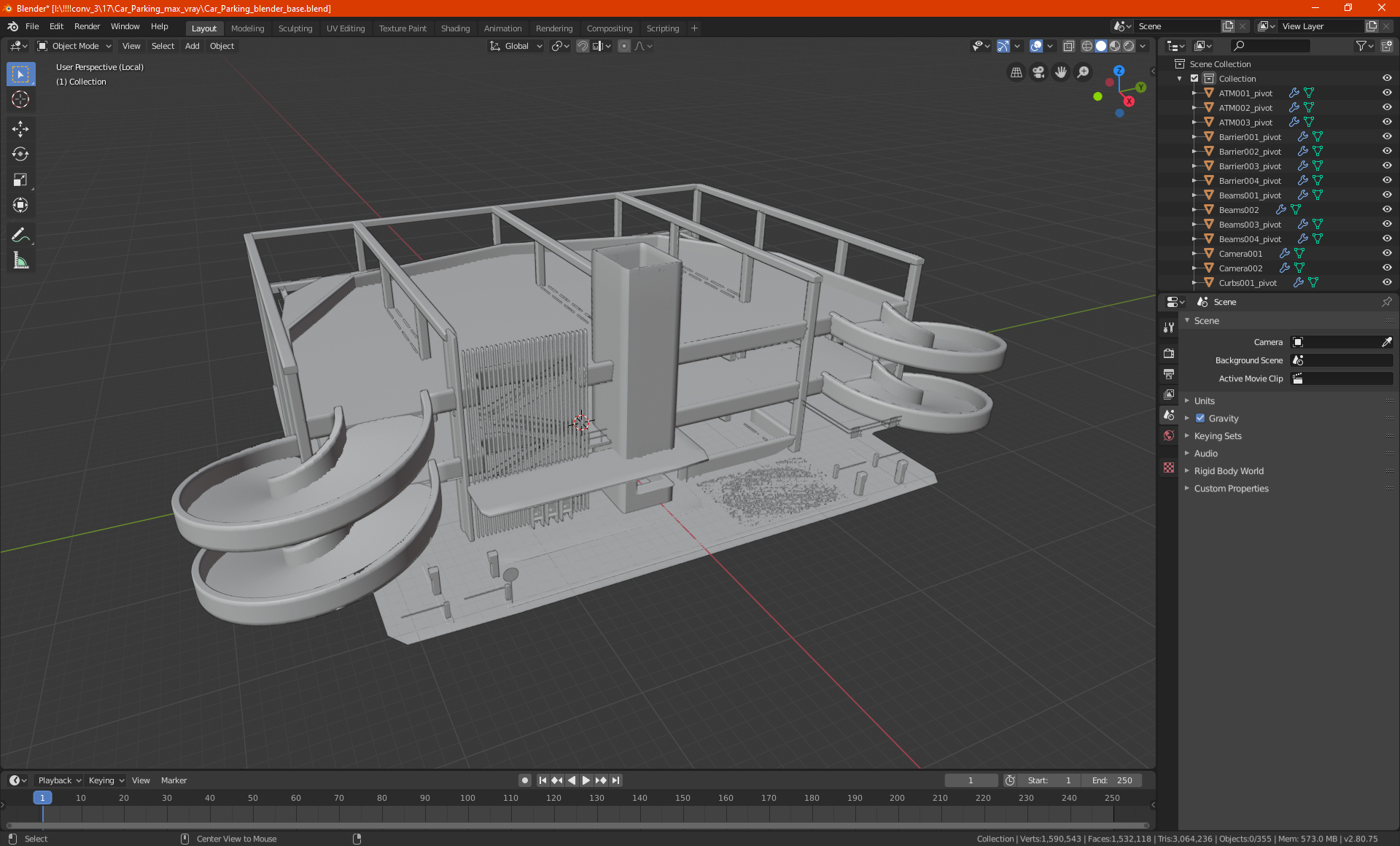Screen dimensions: 1400x846
Task: Toggle orthographic/perspective view icon
Action: pos(1016,72)
